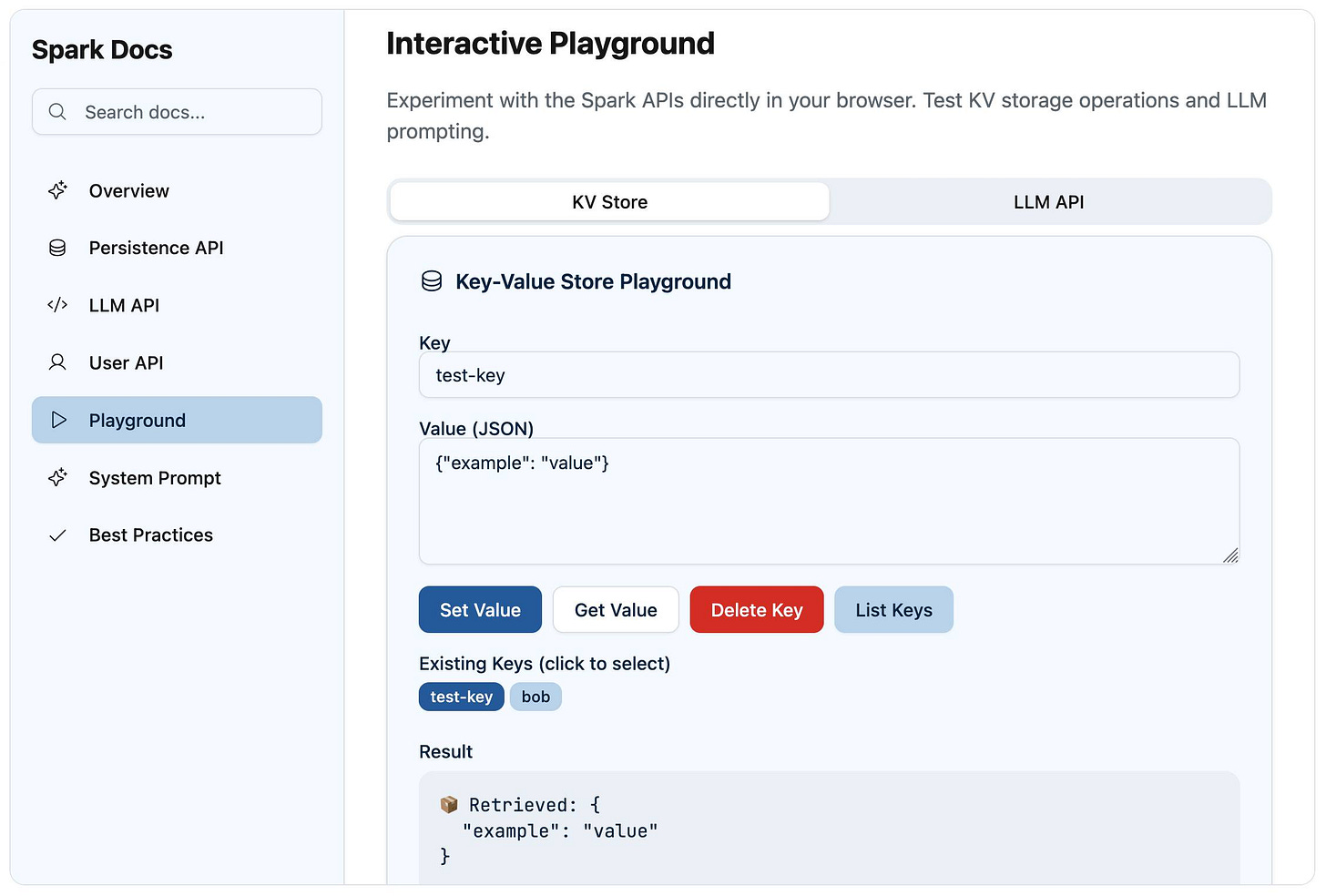The image size is (1326, 896).
Task: Click the Set Value button
Action: pyautogui.click(x=480, y=609)
